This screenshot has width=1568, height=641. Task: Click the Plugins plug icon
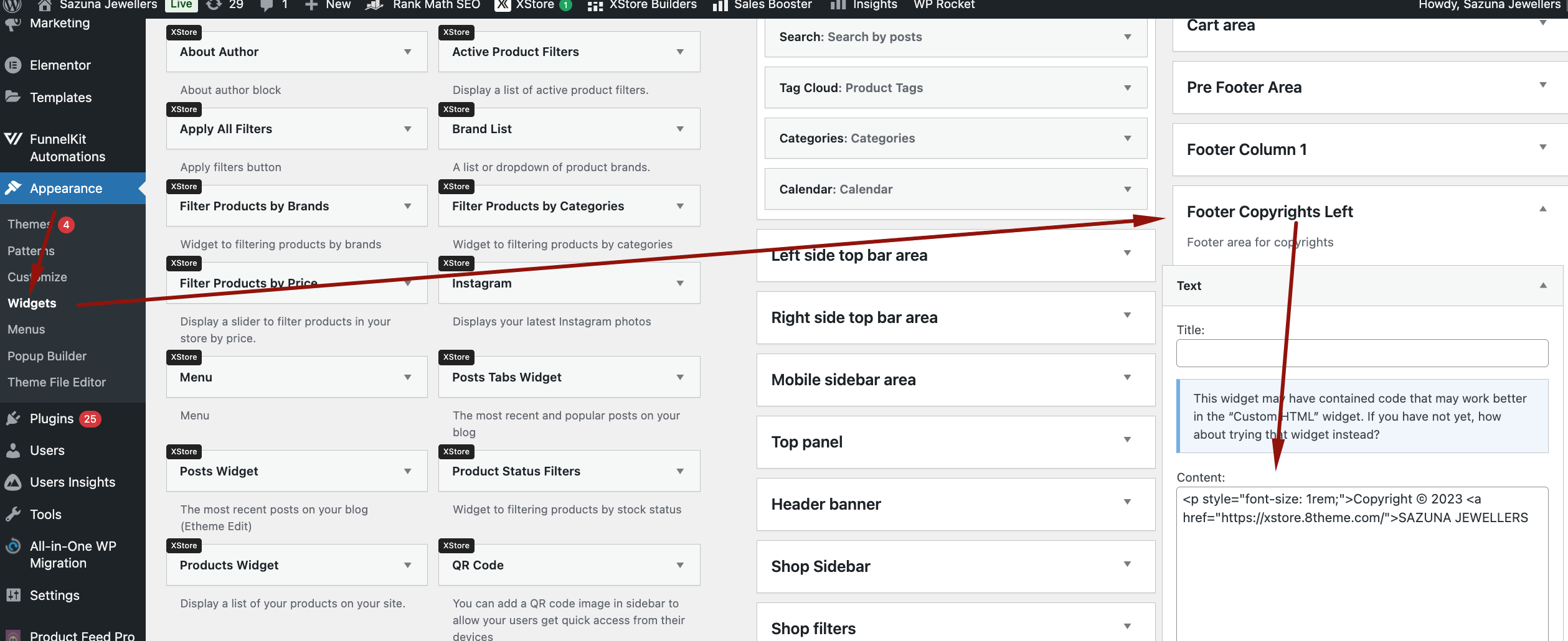pos(13,419)
